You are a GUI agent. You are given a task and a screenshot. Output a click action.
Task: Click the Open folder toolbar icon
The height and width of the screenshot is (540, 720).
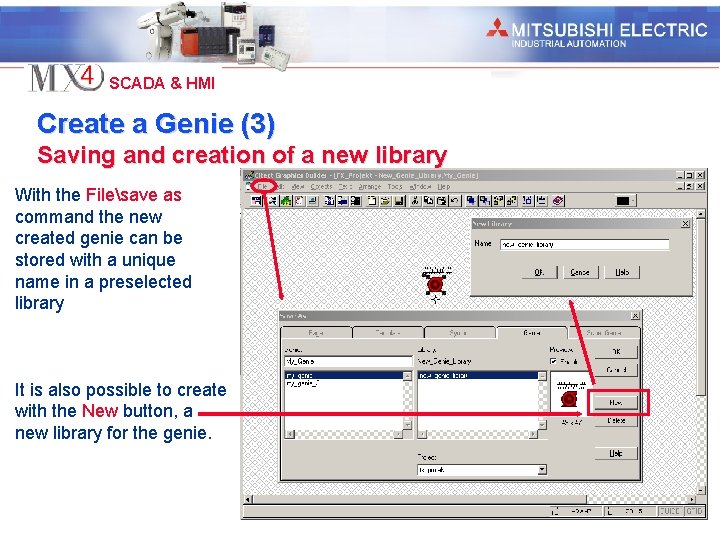pyautogui.click(x=385, y=201)
